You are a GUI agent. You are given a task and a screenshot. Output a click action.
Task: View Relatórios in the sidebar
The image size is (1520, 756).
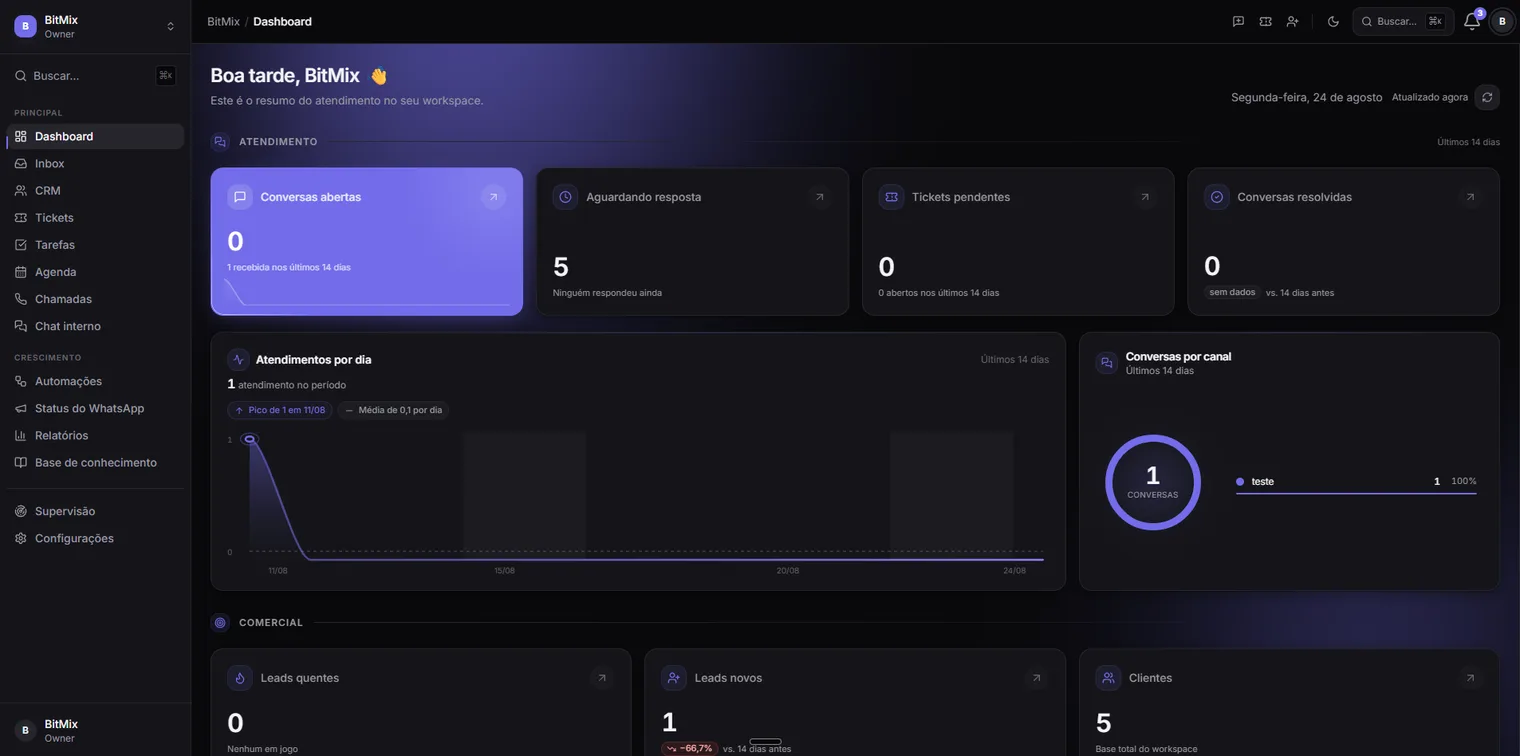[x=95, y=435]
